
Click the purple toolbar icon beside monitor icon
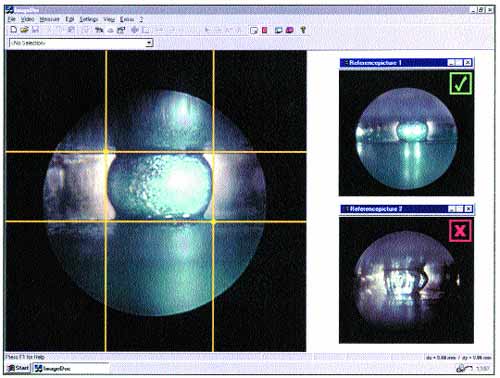(x=290, y=30)
